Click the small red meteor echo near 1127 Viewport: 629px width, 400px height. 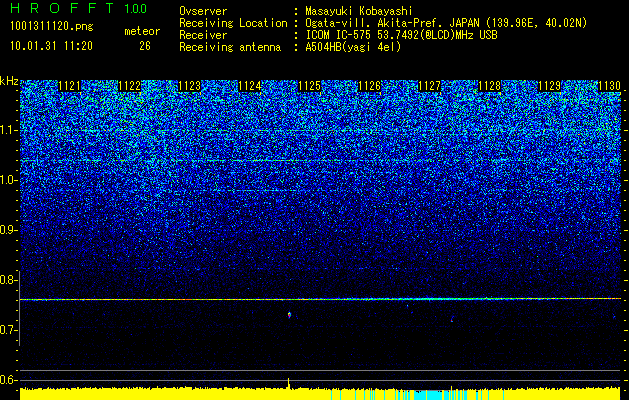(452, 320)
